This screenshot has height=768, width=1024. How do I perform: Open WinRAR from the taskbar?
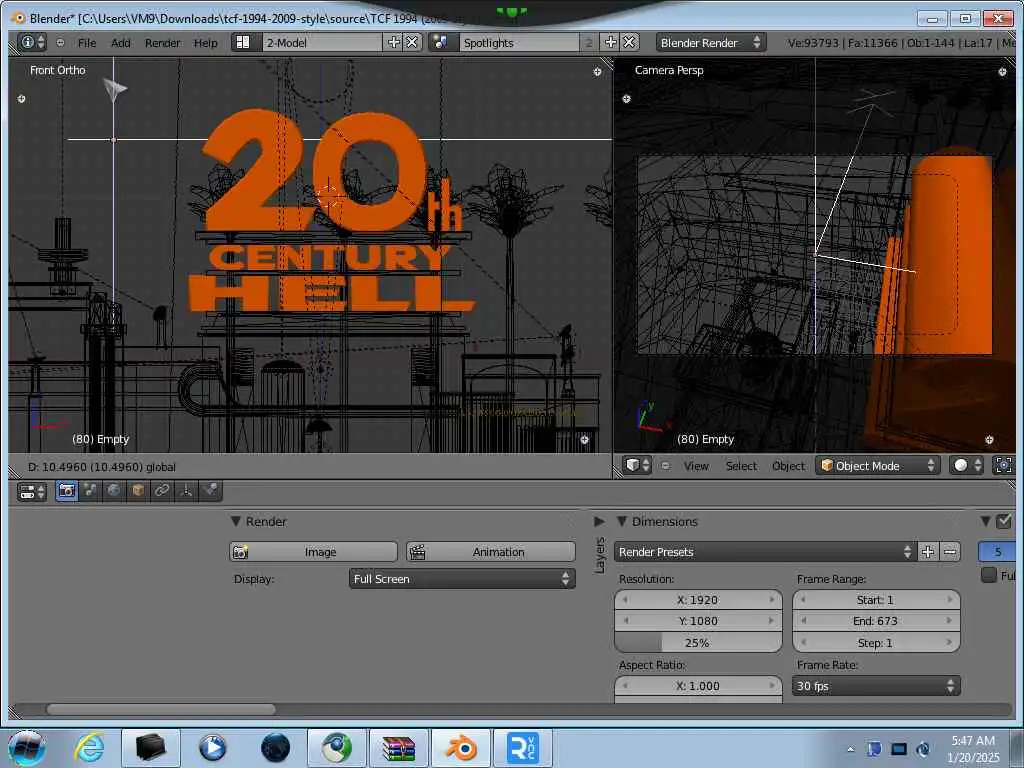point(398,748)
